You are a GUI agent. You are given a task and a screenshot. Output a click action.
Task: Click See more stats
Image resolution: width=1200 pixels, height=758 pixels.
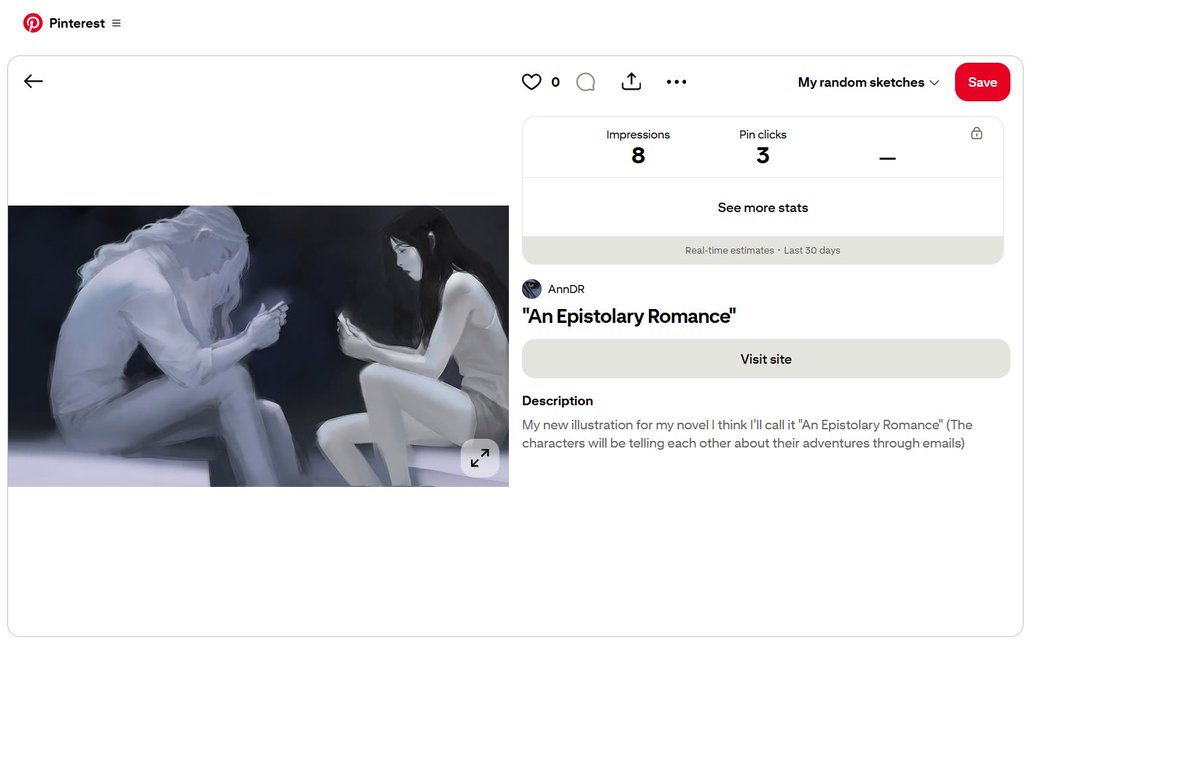click(763, 208)
